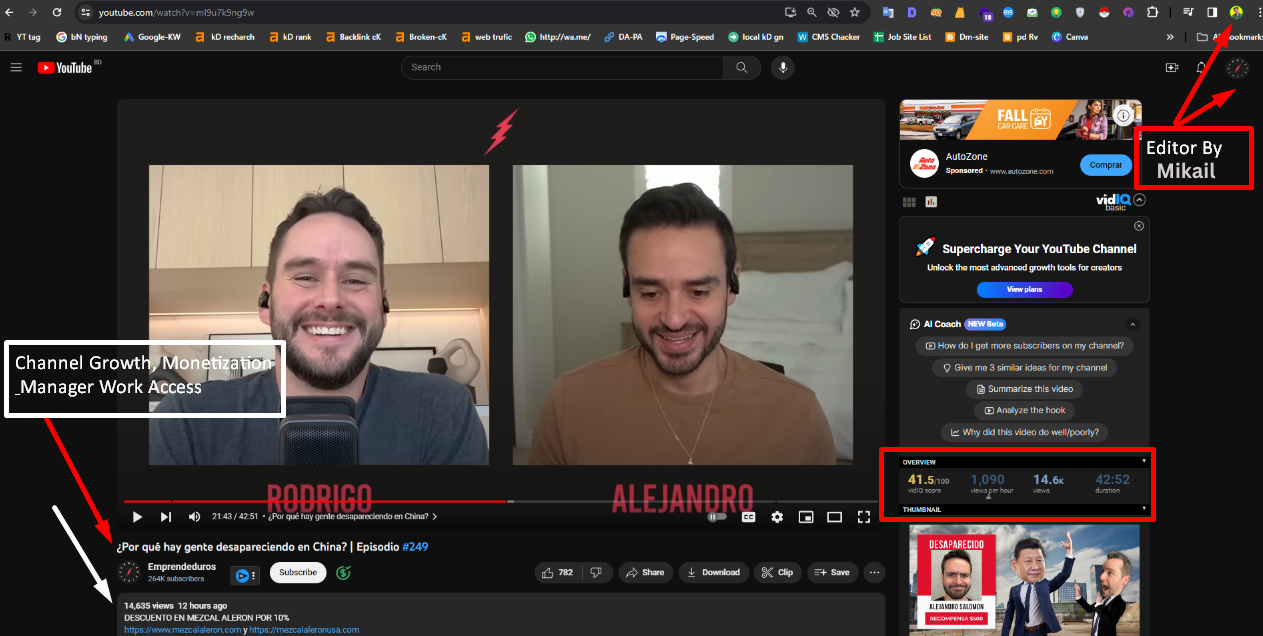Screen dimensions: 1263x636
Task: Open the YouTube hamburger guide menu
Action: tap(16, 67)
